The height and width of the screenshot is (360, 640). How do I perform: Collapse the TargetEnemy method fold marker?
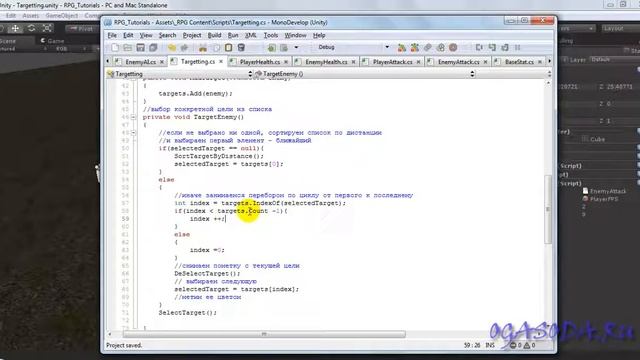(x=133, y=117)
